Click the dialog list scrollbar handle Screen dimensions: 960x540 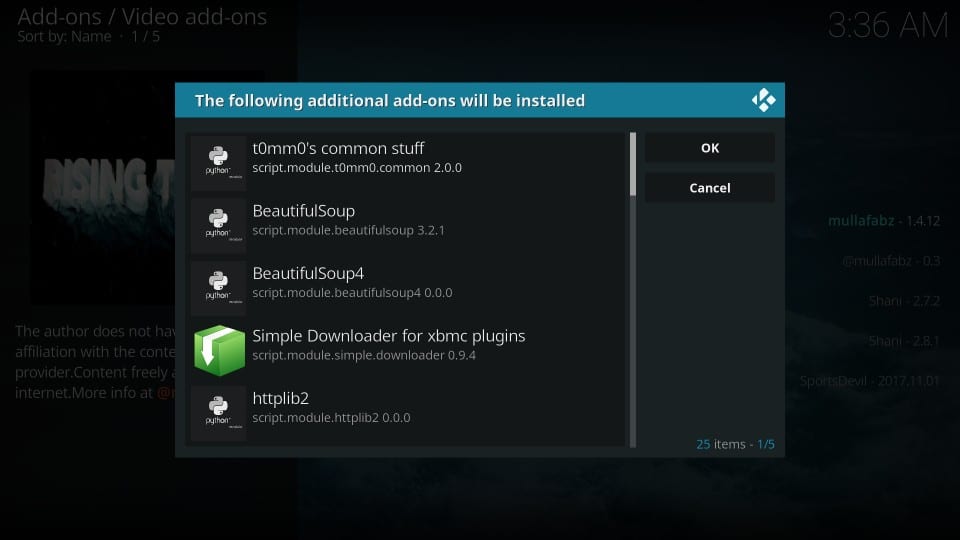point(632,164)
